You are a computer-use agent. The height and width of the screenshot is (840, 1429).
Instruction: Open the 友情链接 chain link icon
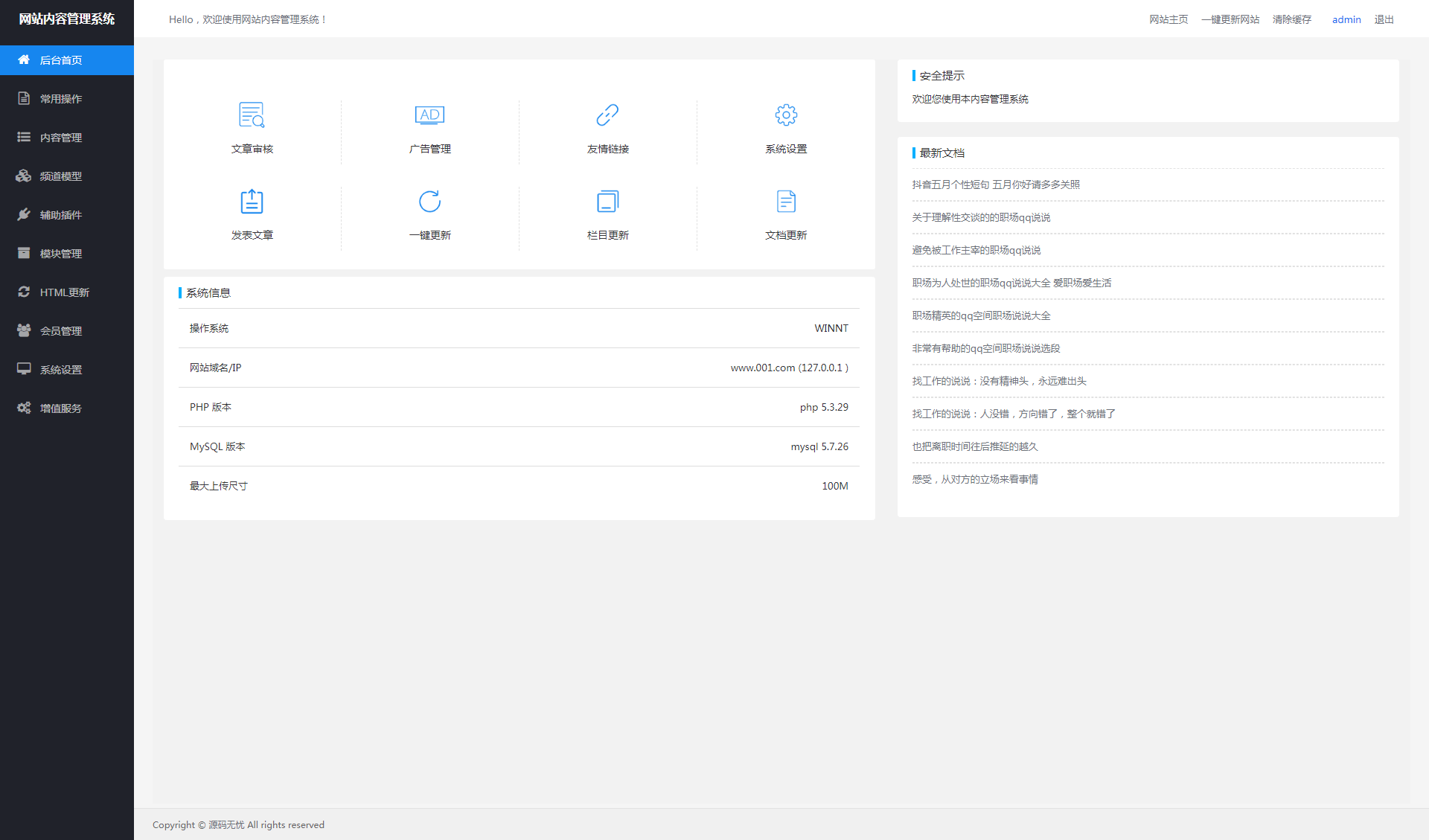607,115
